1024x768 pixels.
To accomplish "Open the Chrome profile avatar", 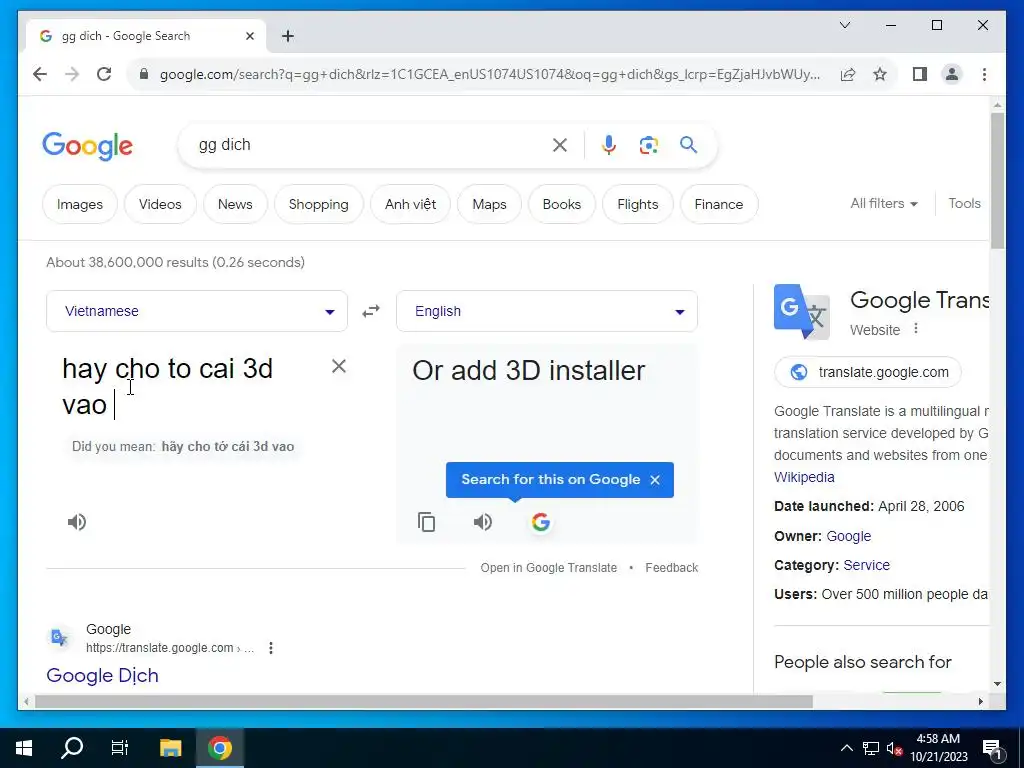I will [952, 74].
